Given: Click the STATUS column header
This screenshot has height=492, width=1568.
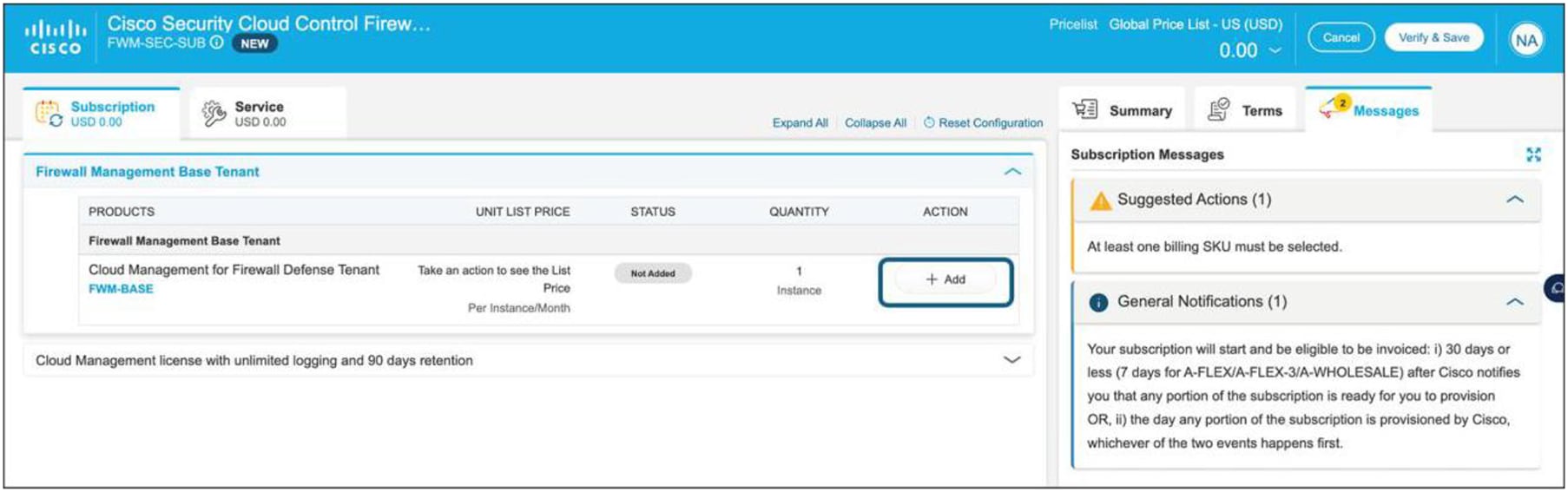Looking at the screenshot, I should click(x=653, y=212).
